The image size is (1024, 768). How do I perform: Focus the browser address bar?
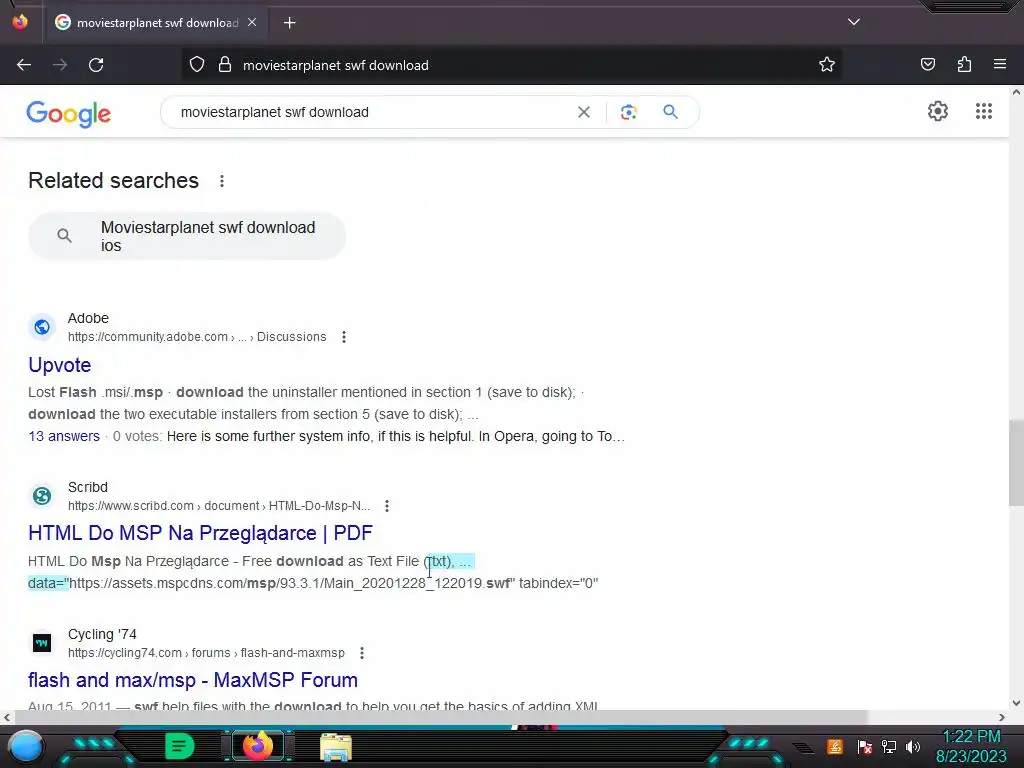pyautogui.click(x=511, y=65)
